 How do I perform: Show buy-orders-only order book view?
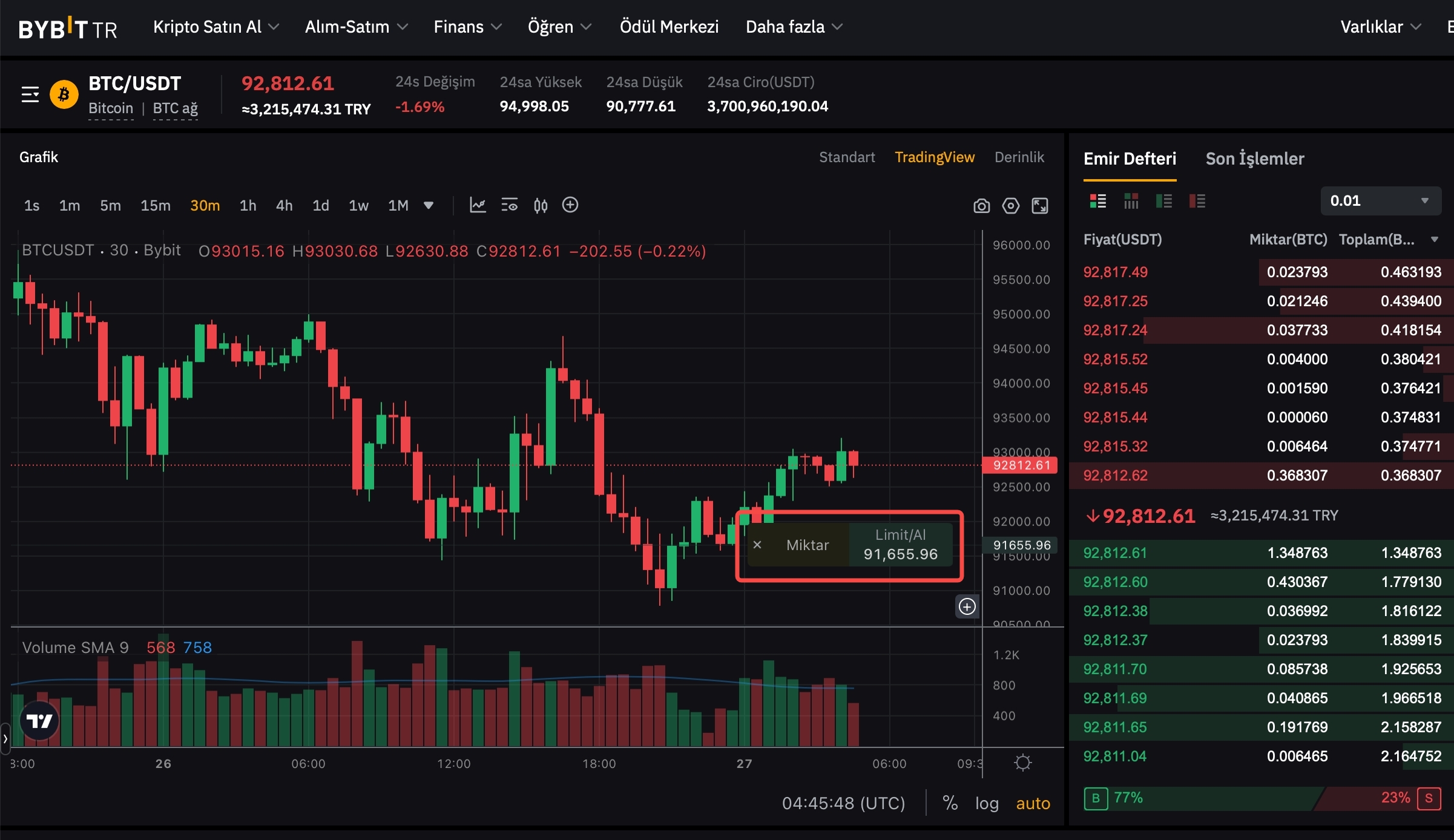pos(1163,201)
